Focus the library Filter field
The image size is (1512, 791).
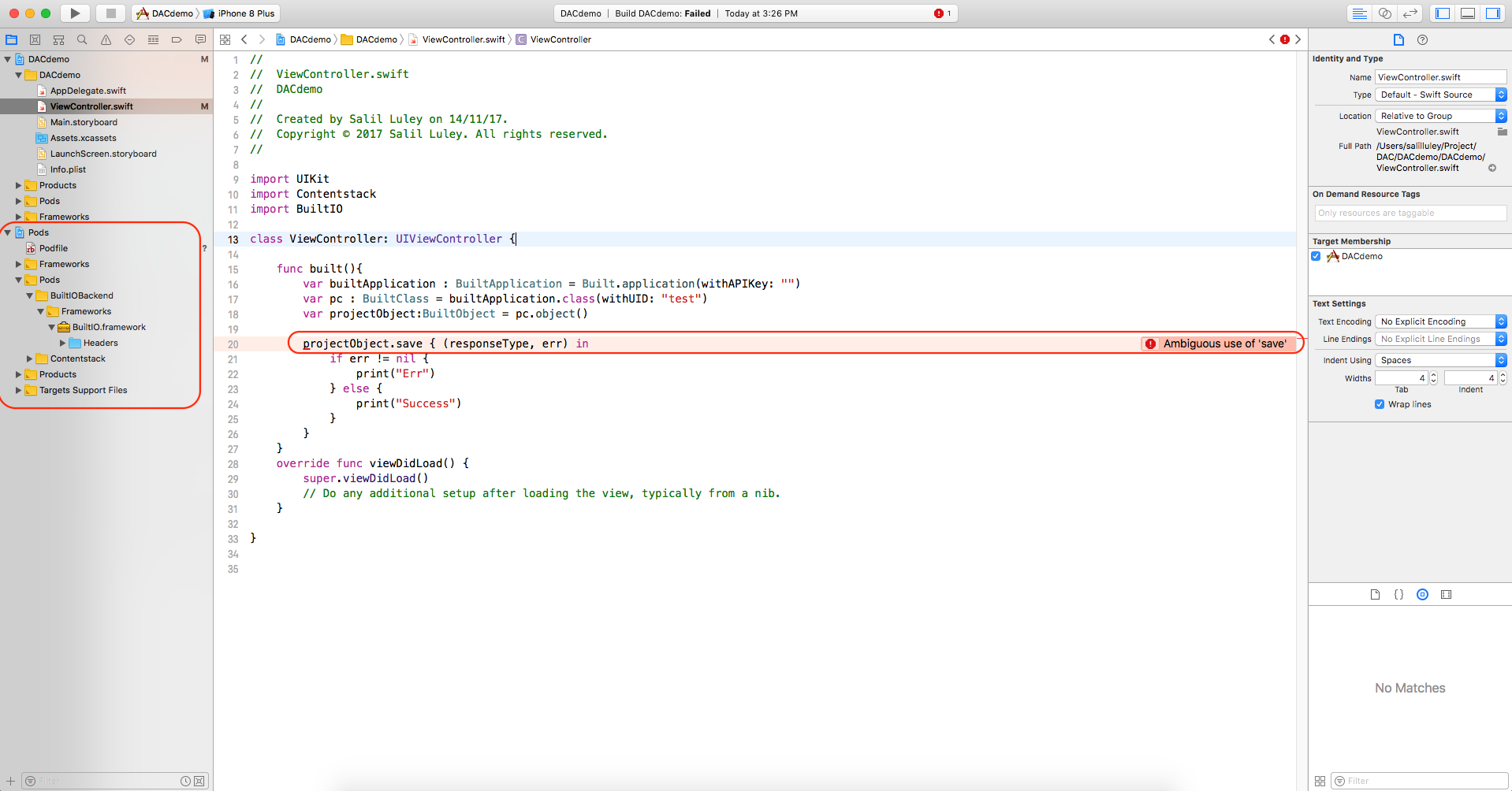[1419, 781]
